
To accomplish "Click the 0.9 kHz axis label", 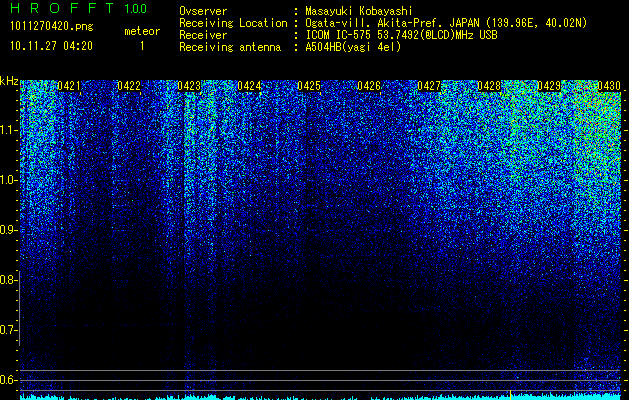I will [8, 230].
